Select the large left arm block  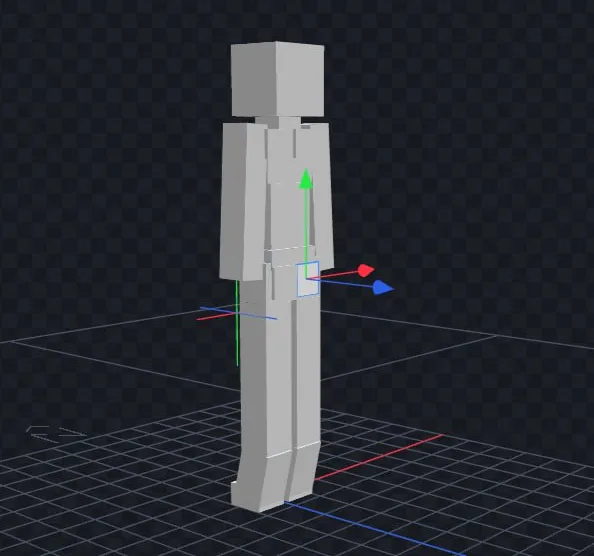[x=242, y=201]
